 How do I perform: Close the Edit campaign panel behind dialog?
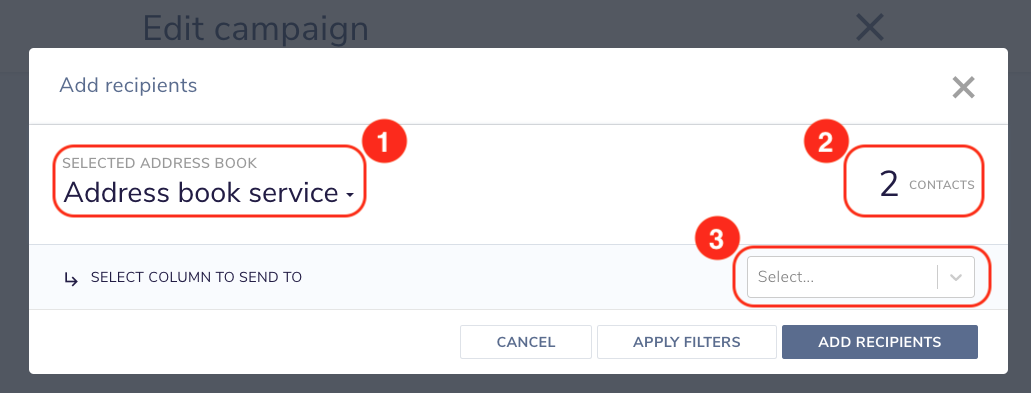869,28
